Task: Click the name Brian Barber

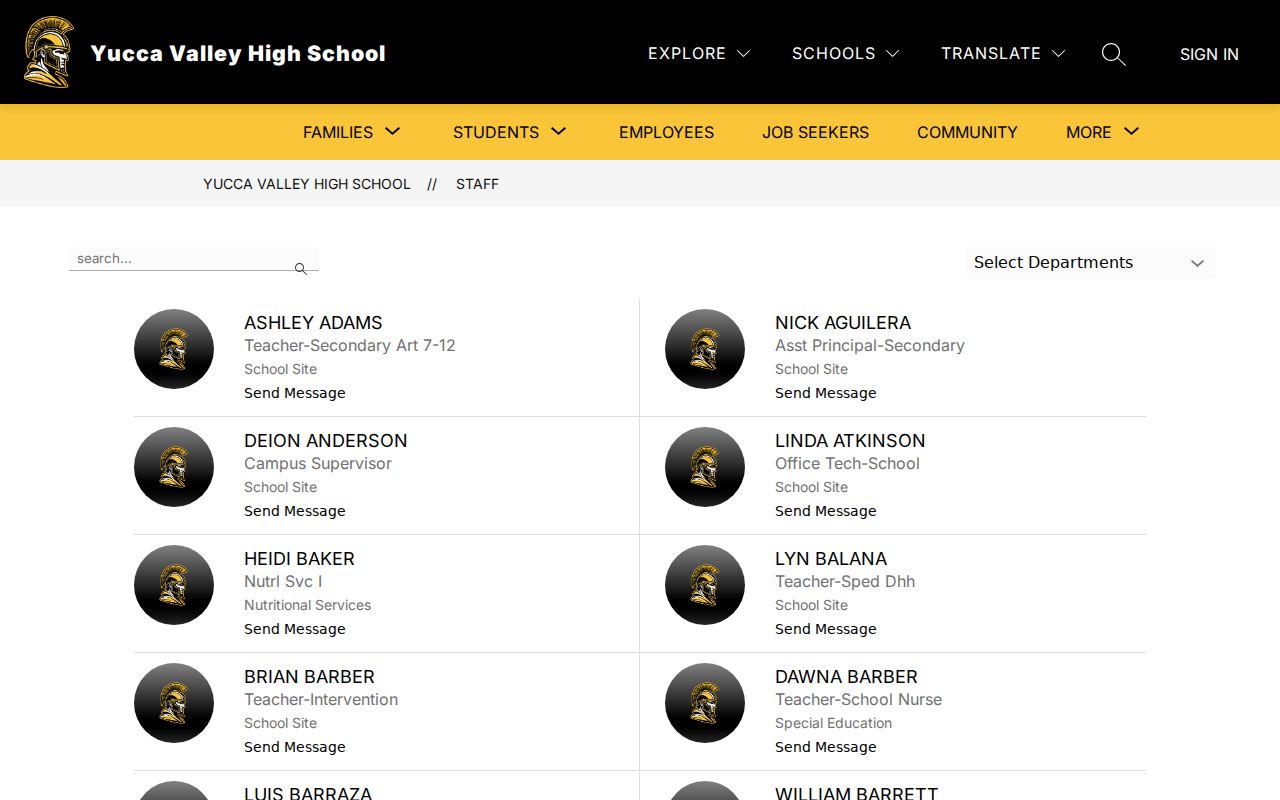Action: click(x=309, y=677)
